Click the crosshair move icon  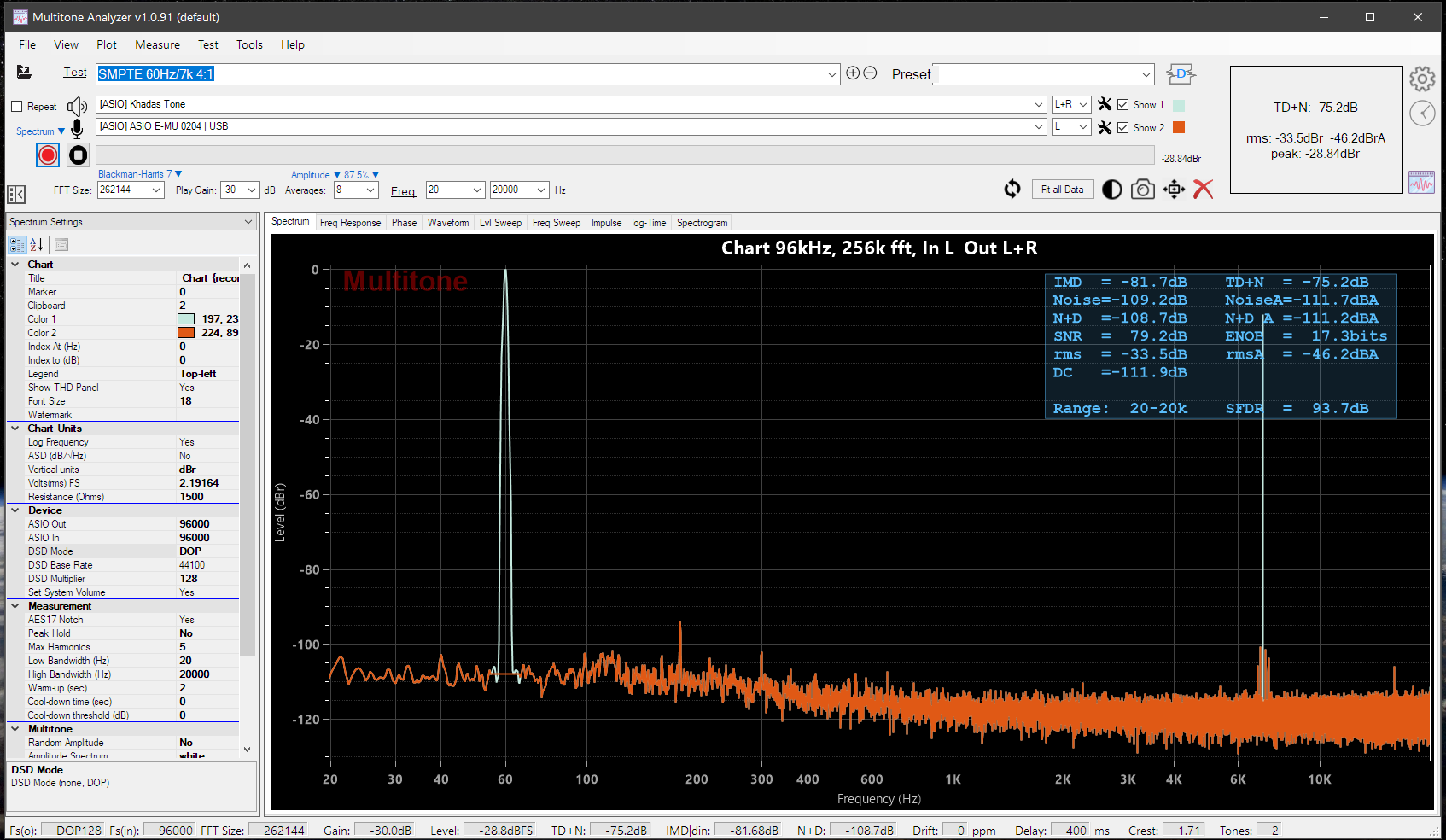click(x=1174, y=190)
